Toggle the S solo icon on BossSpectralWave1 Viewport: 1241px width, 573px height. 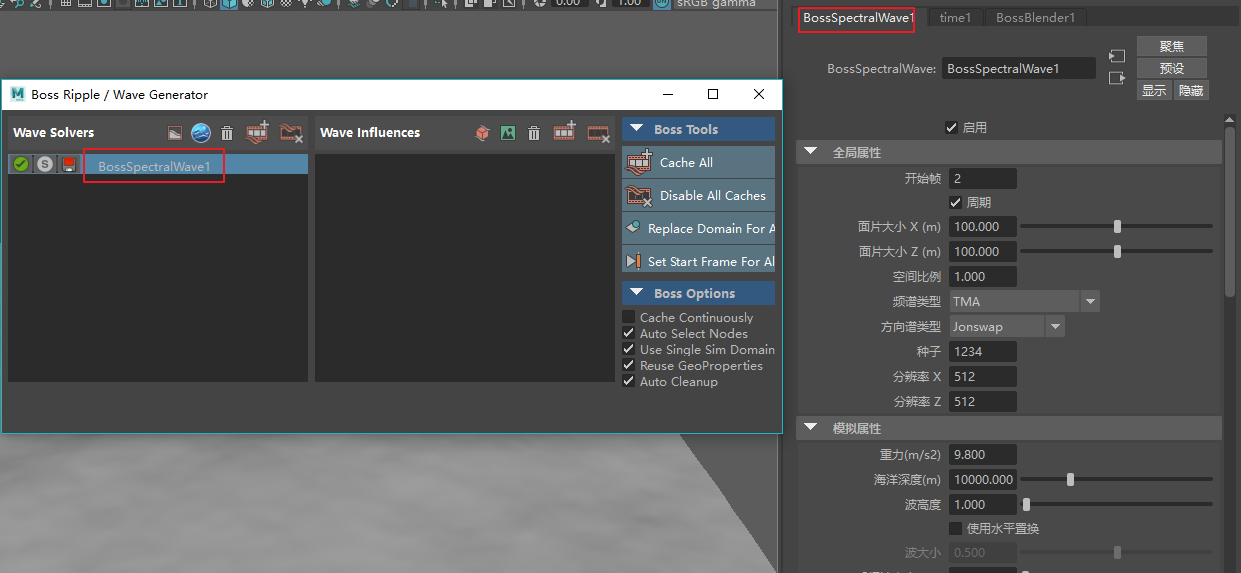pyautogui.click(x=44, y=164)
